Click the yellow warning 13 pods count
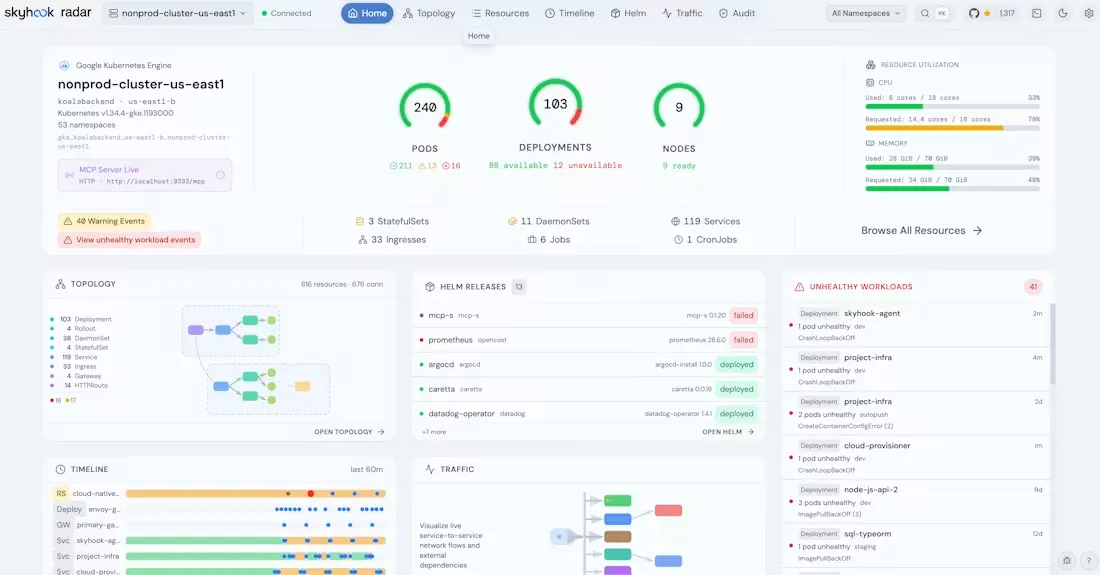The width and height of the screenshot is (1100, 575). [427, 166]
